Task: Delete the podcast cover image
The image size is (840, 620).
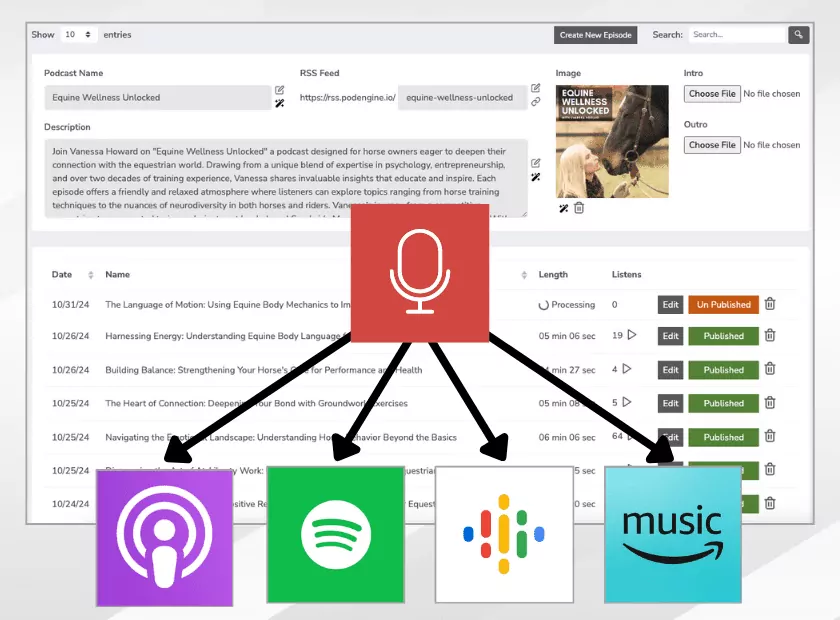Action: tap(579, 208)
